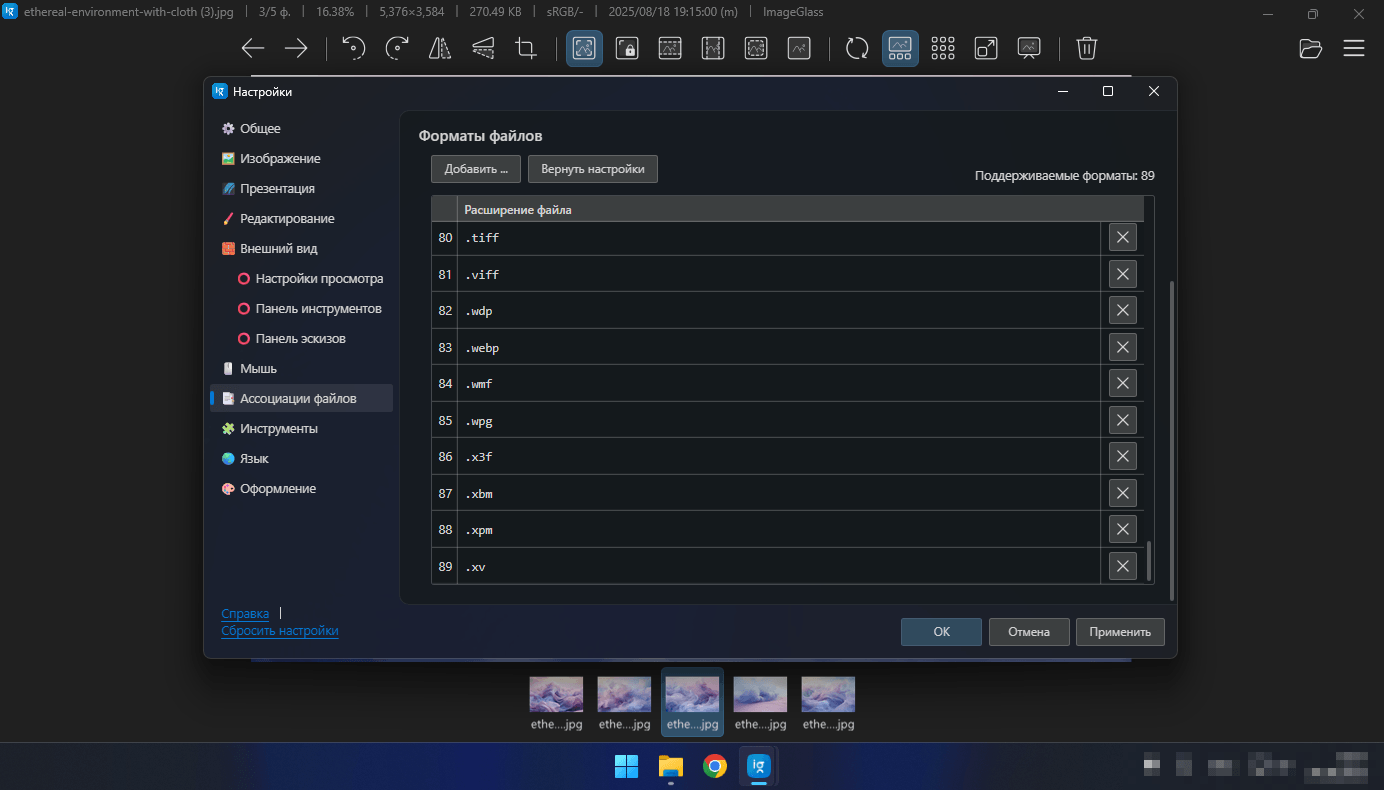Remove the .xv extension with X
Screen dimensions: 1384x790
1123,566
